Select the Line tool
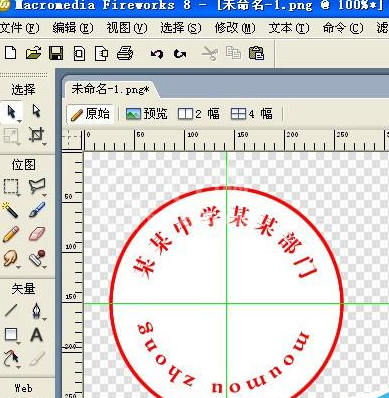Viewport: 389px width, 398px height. 11,310
